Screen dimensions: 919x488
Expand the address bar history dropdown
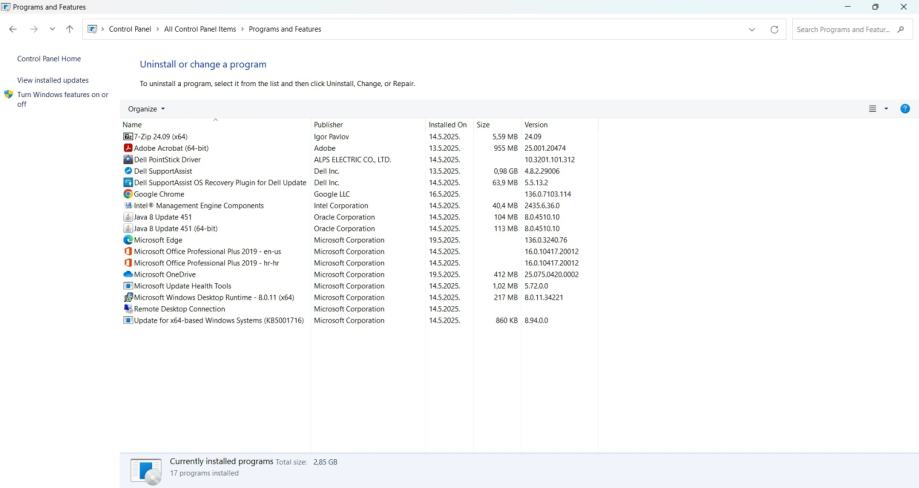752,29
